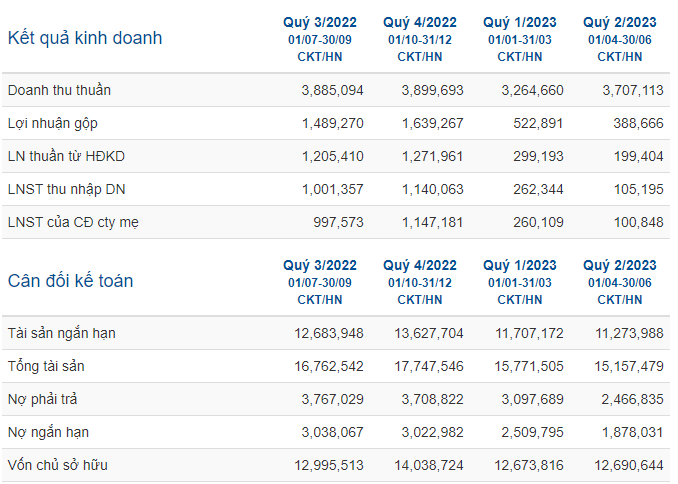
Task: Click the LNST của CĐ cty mẹ label
Action: point(73,222)
